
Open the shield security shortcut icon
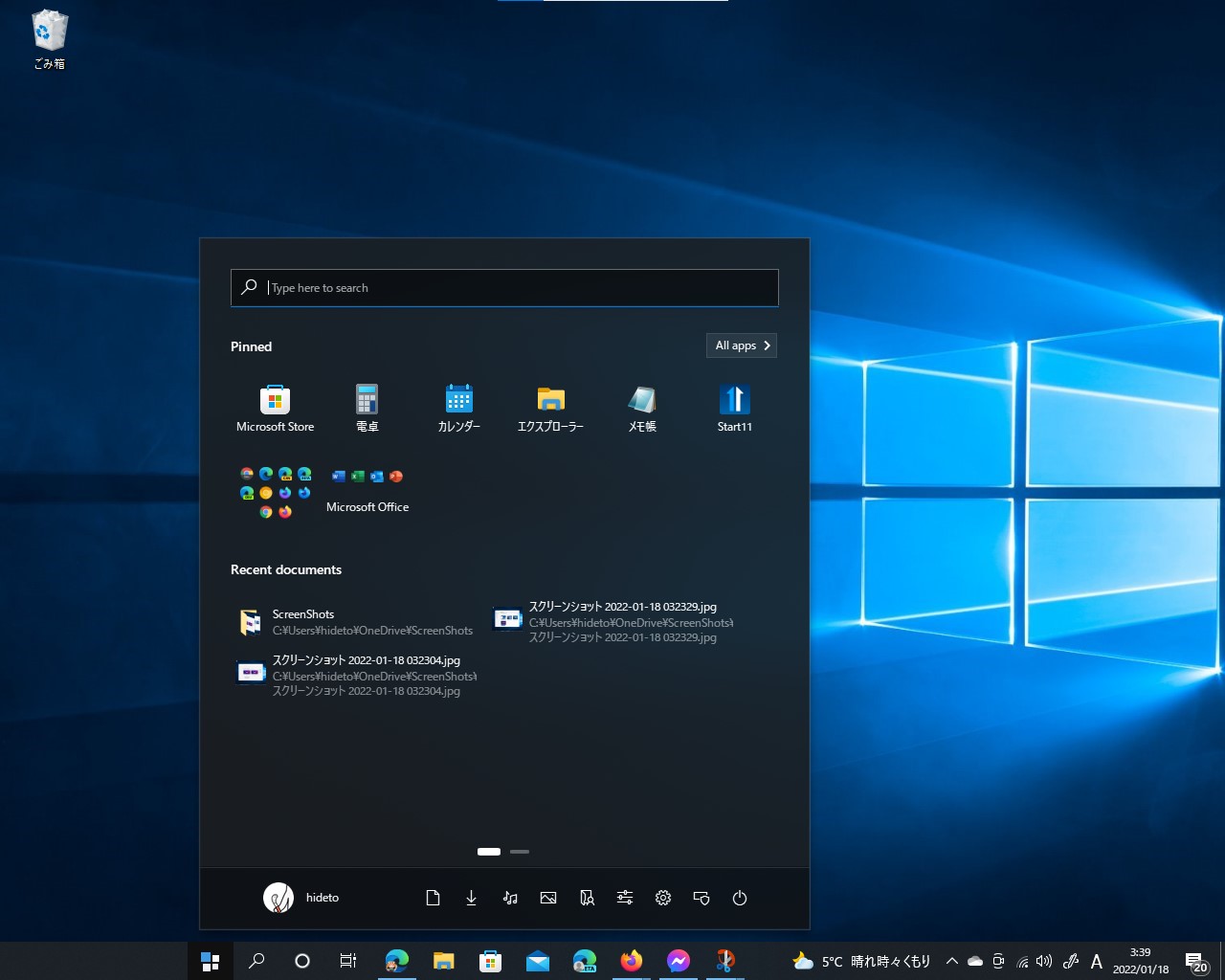[x=702, y=898]
